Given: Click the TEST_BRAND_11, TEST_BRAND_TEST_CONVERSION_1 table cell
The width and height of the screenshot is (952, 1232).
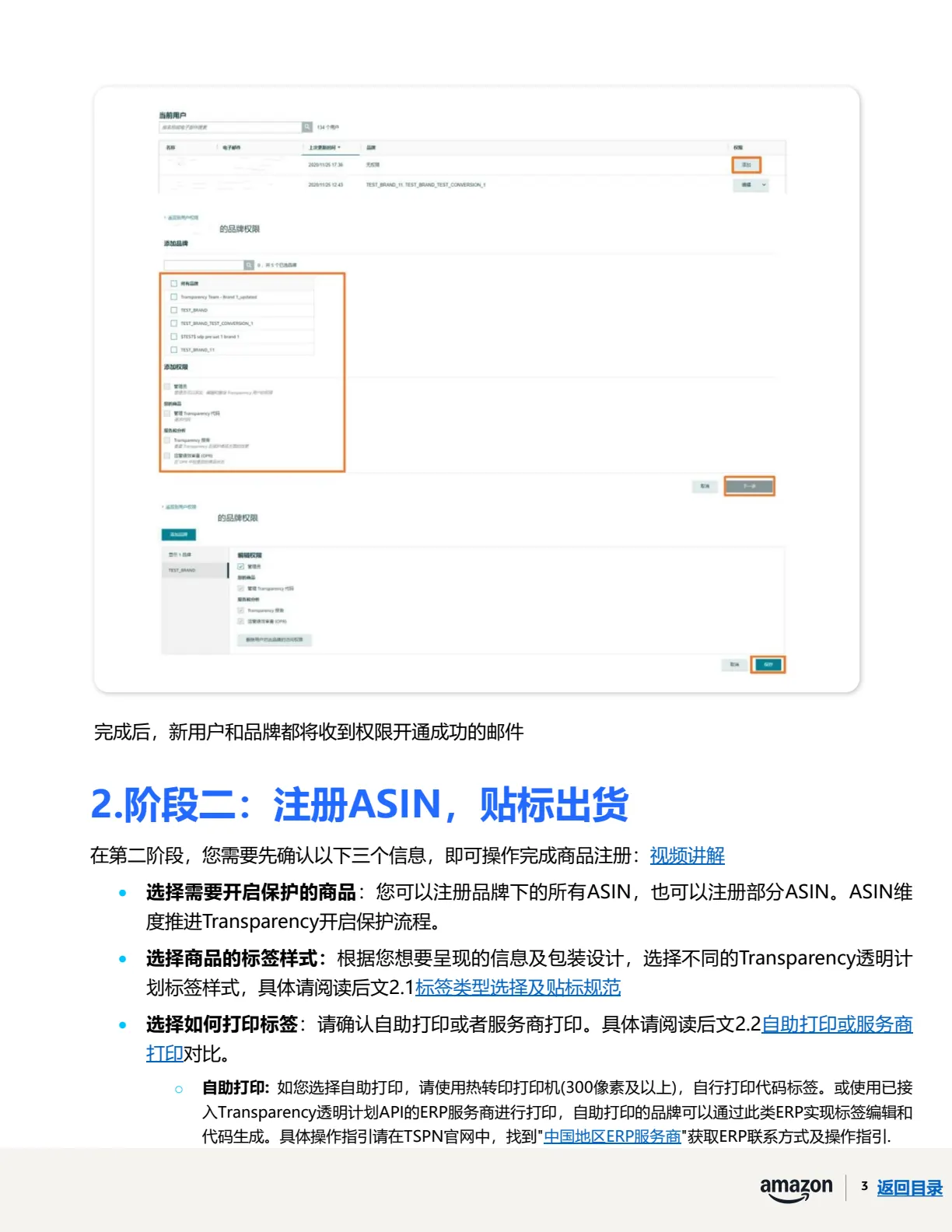Looking at the screenshot, I should tap(425, 185).
